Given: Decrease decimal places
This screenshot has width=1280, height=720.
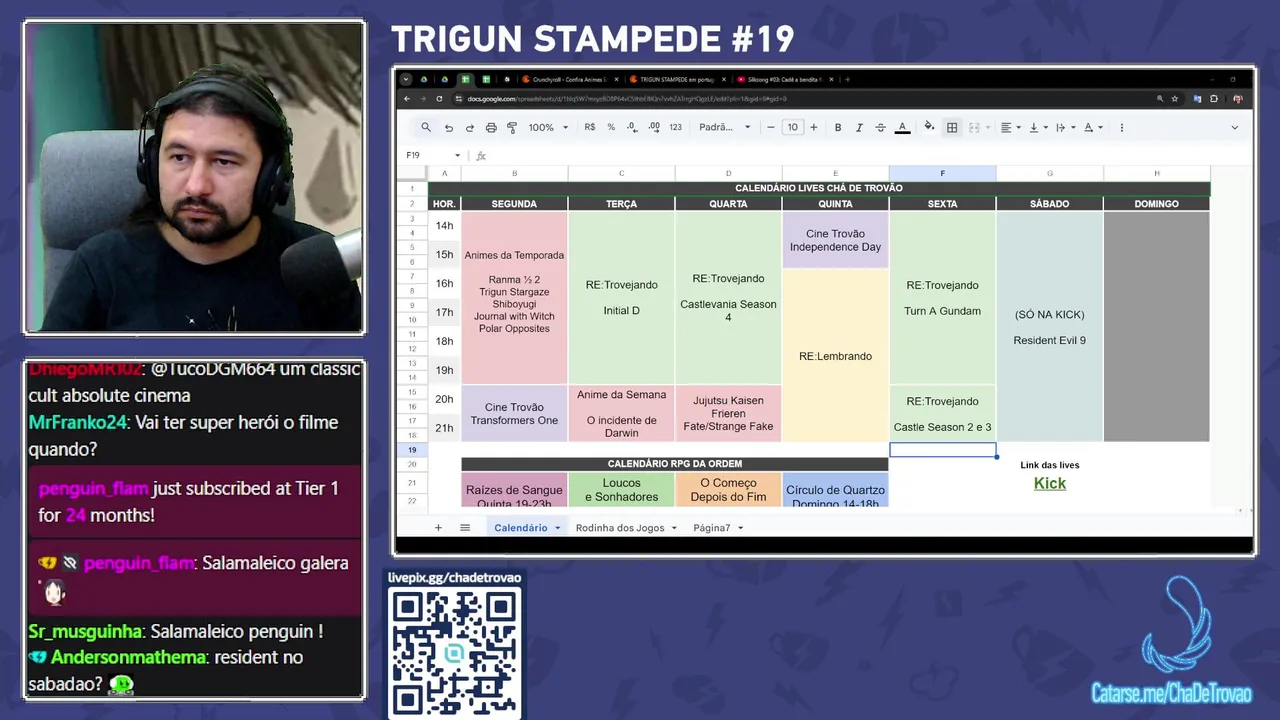Looking at the screenshot, I should [x=632, y=127].
